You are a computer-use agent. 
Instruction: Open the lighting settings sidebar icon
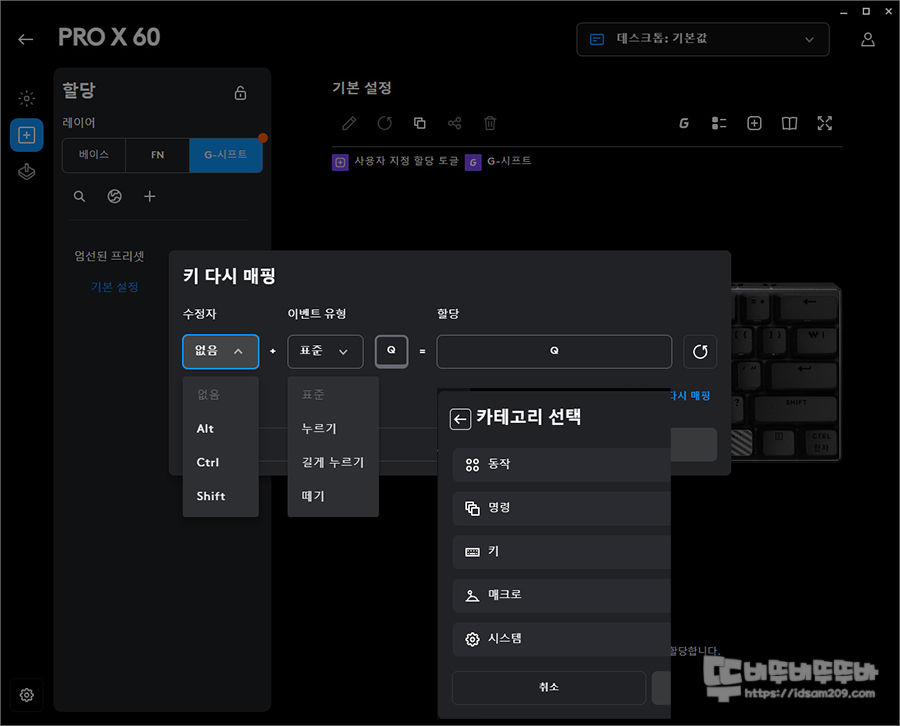click(26, 98)
